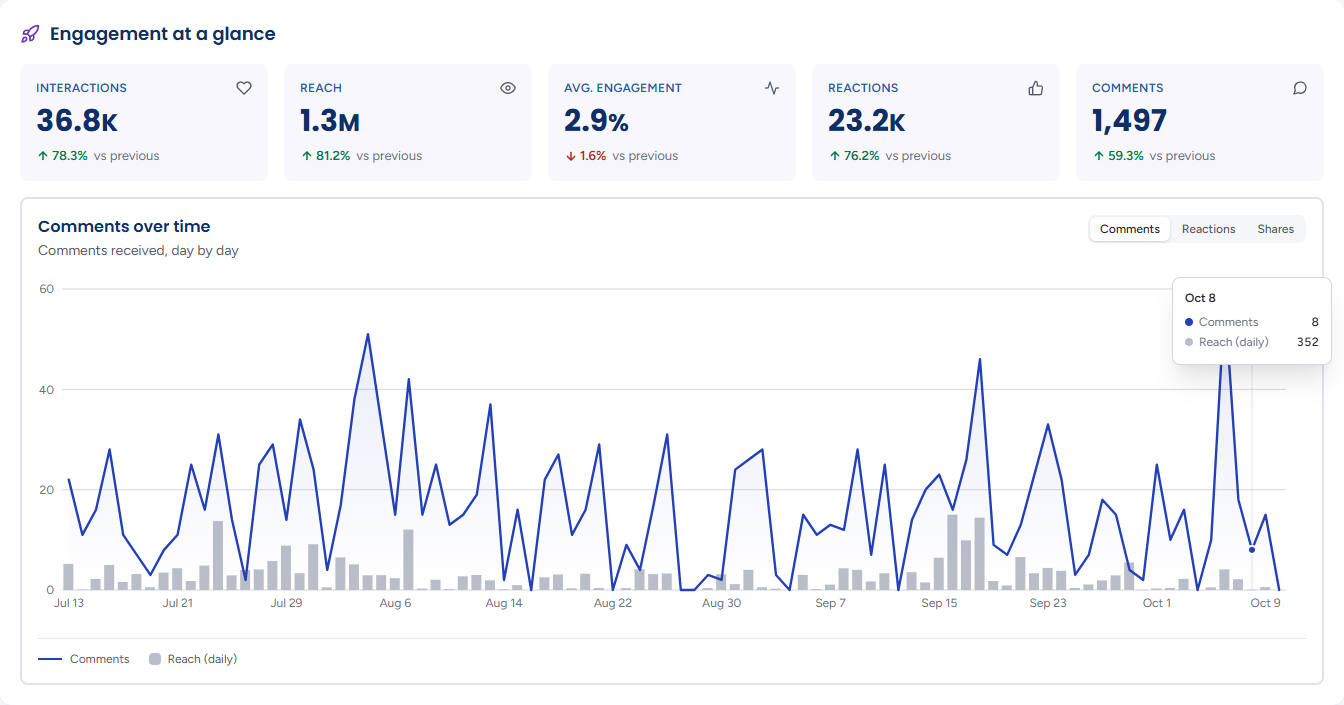Click the blue Comments dot in tooltip
The height and width of the screenshot is (705, 1344).
coord(1189,322)
